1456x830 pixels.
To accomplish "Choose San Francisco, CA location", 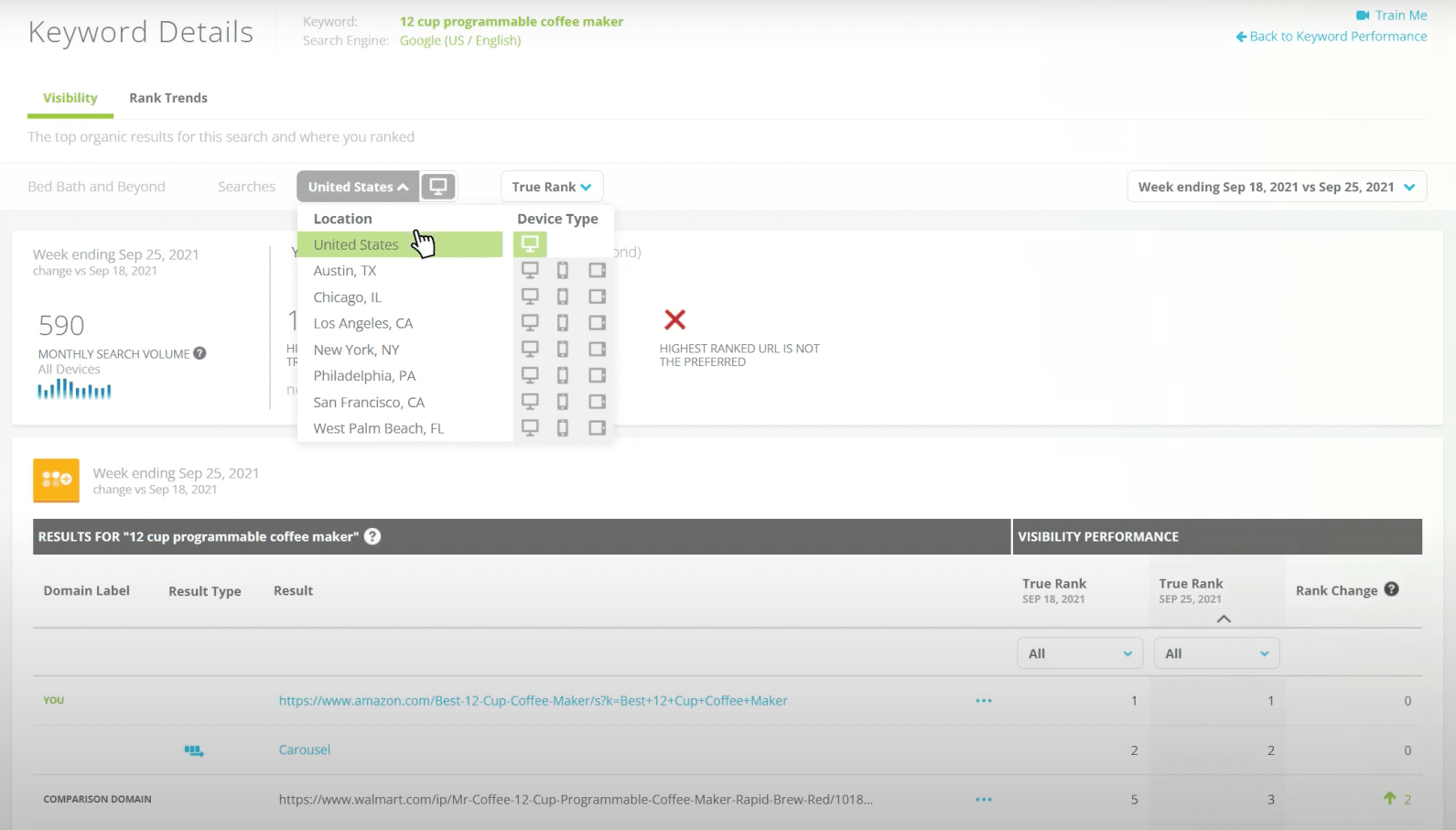I will (x=369, y=403).
